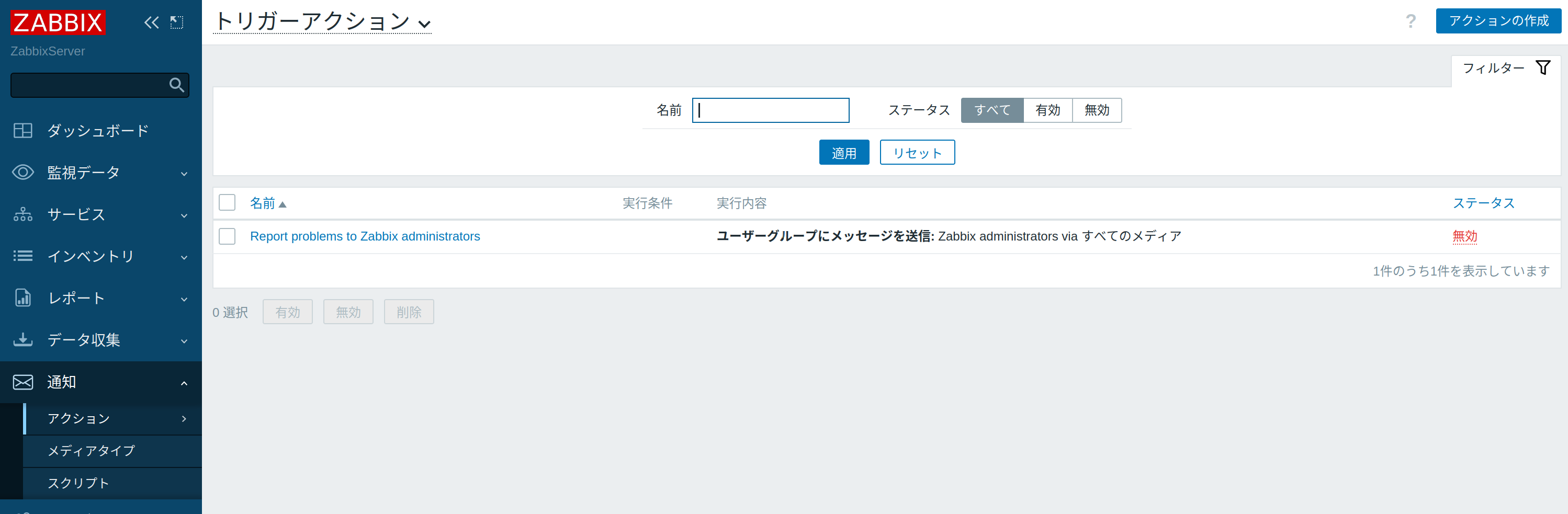Click the filter funnel icon

[1543, 67]
